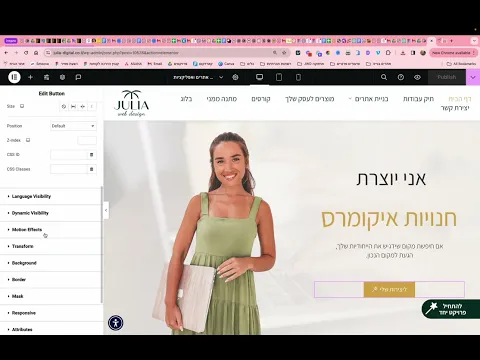Collapse the editor panel with side arrow
The height and width of the screenshot is (360, 480).
tap(106, 210)
